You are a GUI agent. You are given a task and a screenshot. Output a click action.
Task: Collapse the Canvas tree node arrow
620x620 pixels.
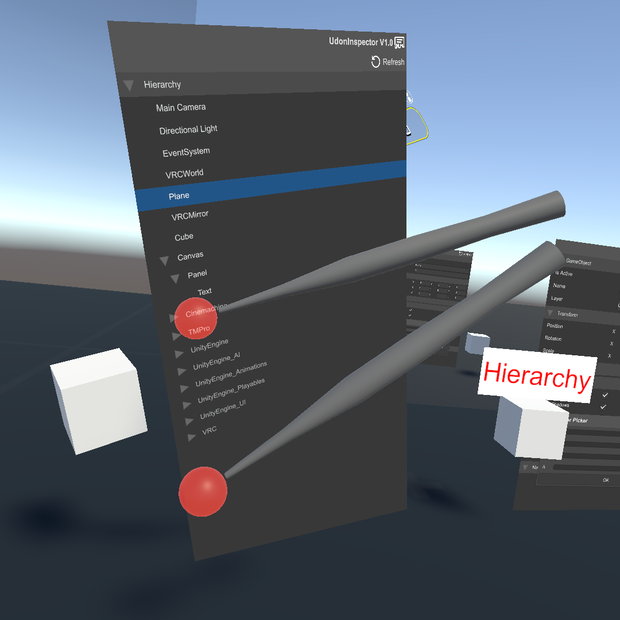click(x=164, y=260)
